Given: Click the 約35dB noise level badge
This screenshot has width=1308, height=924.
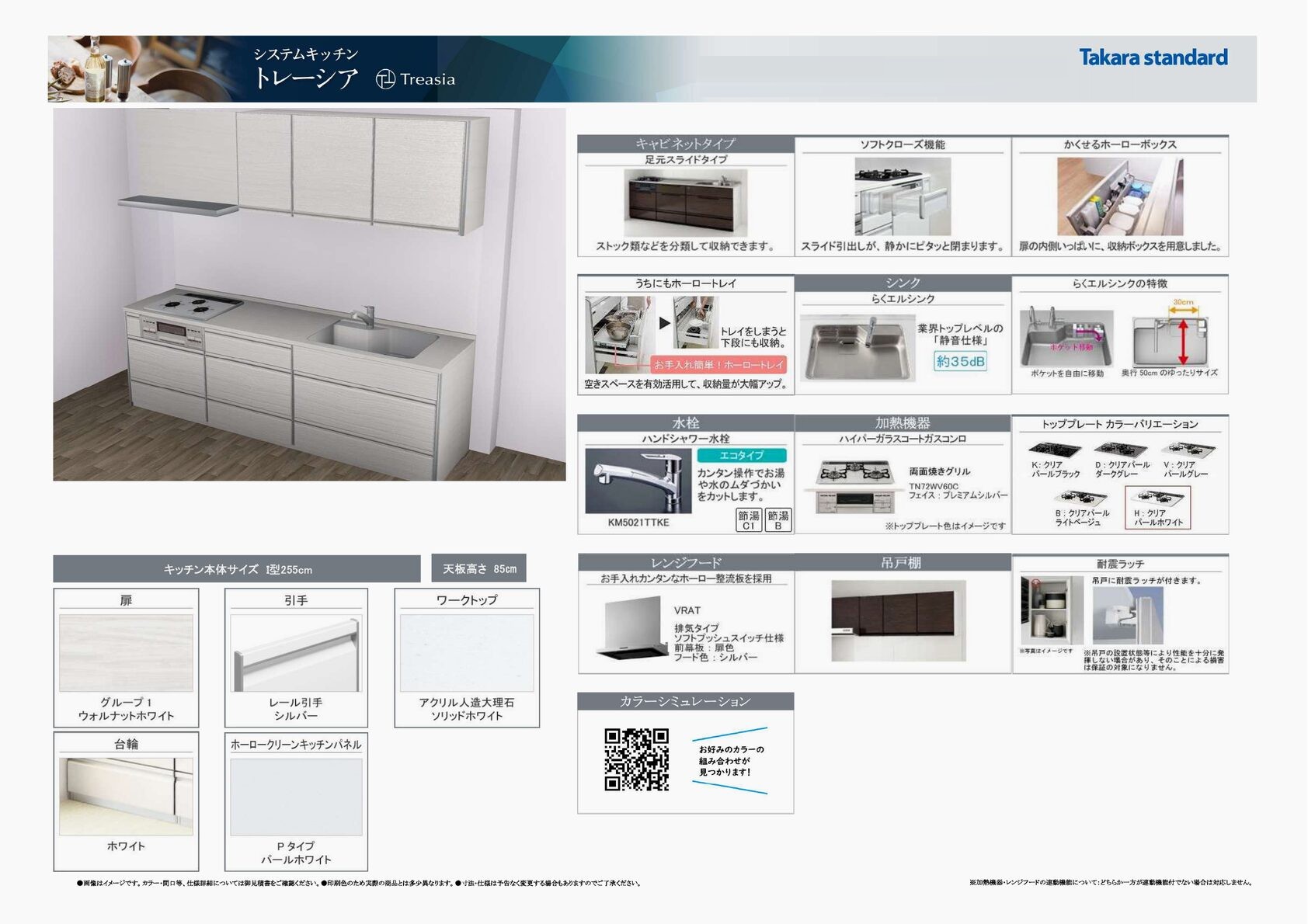Looking at the screenshot, I should pos(960,362).
